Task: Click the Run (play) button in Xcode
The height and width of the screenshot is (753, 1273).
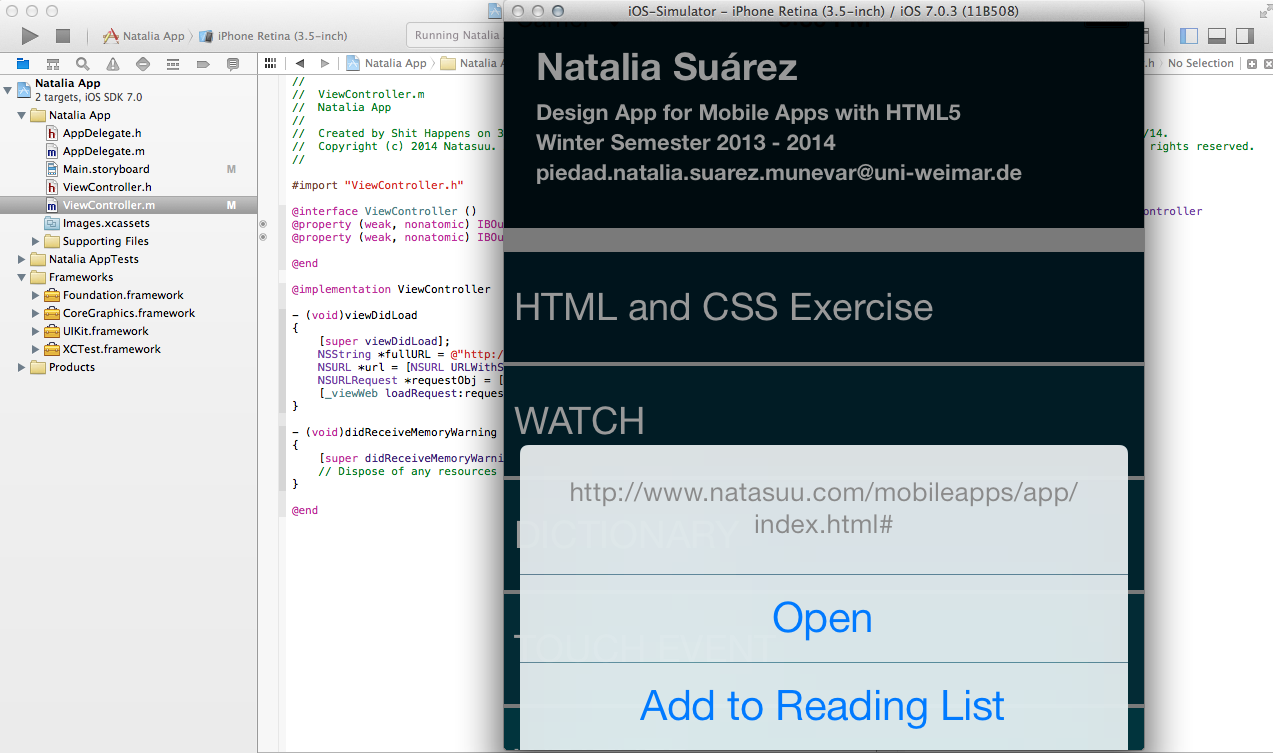Action: [30, 36]
